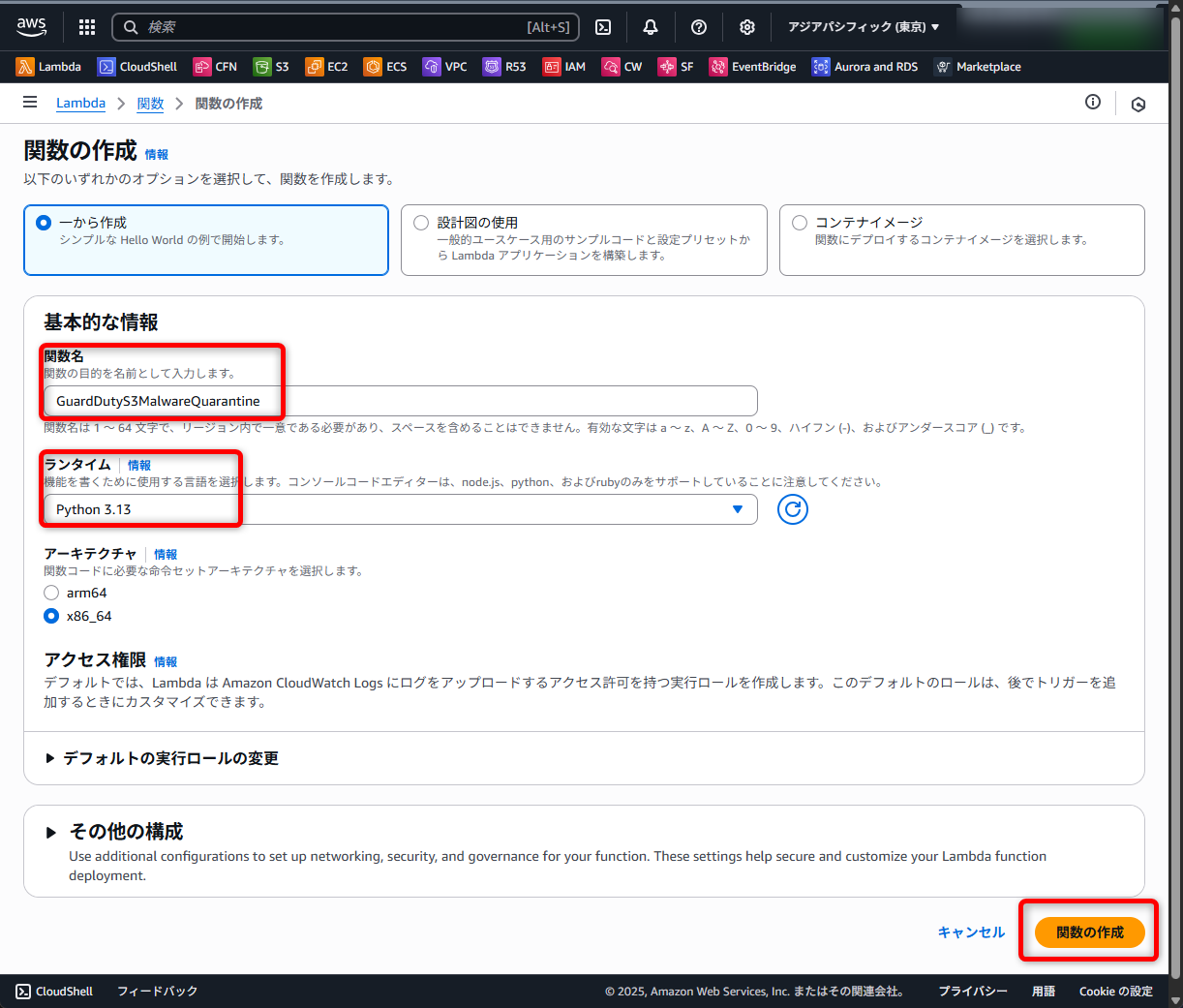The width and height of the screenshot is (1183, 1008).
Task: Open the EC2 favorite shortcut
Action: [x=326, y=67]
